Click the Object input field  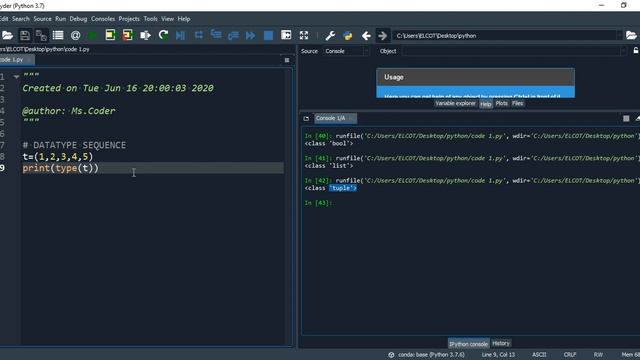tap(511, 51)
